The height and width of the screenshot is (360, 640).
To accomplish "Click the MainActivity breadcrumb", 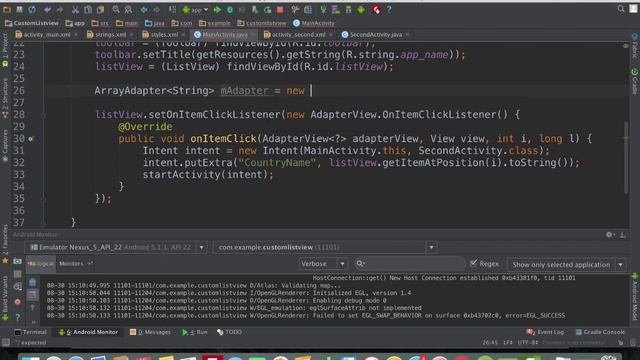I will [x=314, y=23].
